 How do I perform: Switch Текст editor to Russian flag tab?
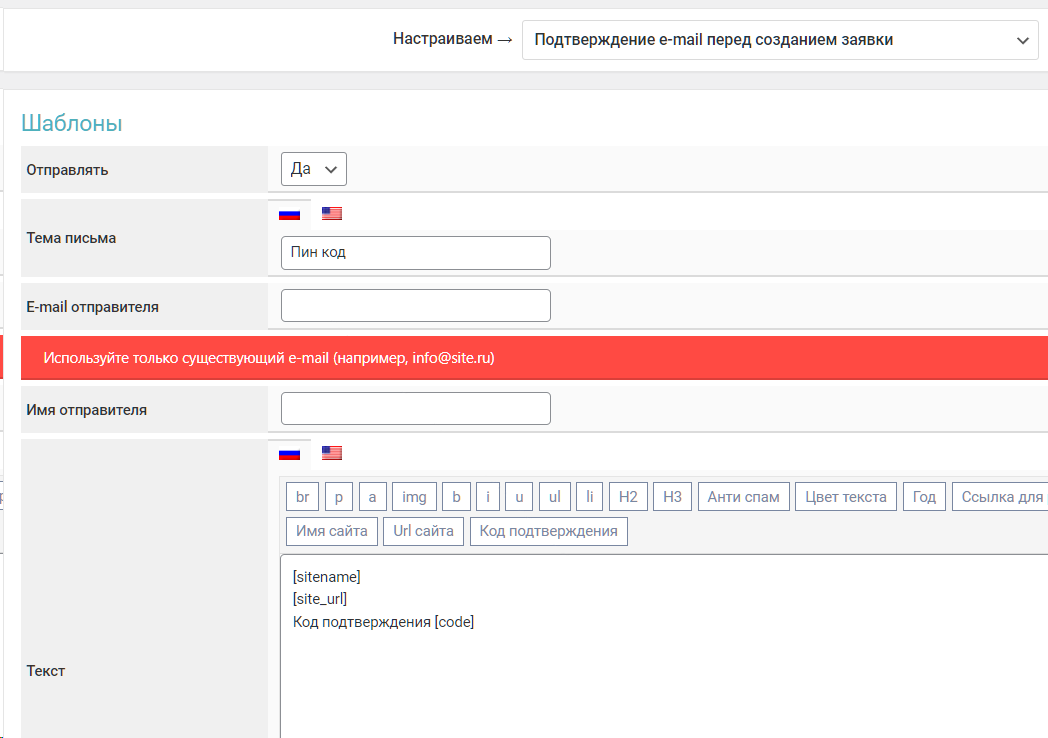click(289, 453)
